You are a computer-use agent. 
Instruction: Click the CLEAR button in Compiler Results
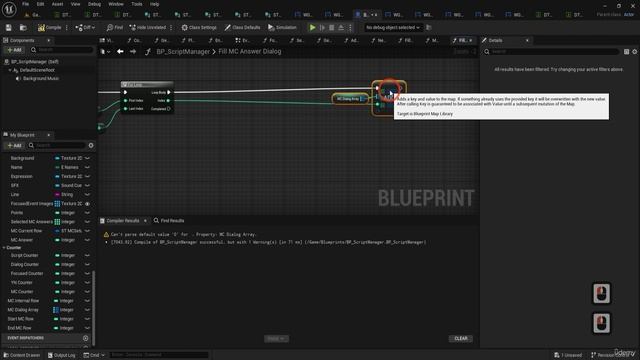[x=461, y=338]
